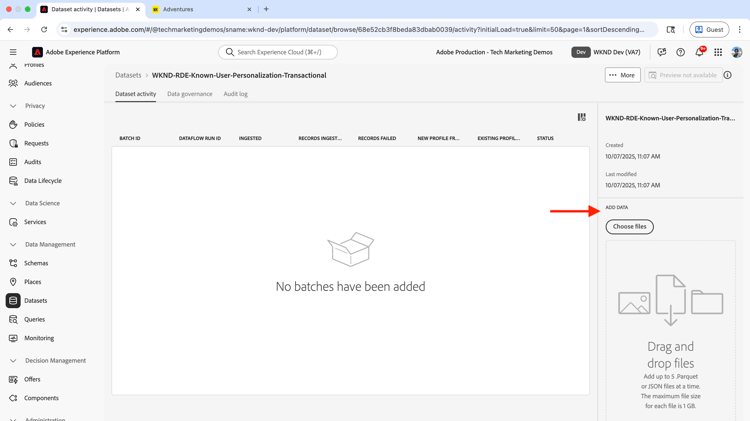Open the app switcher grid
The image size is (750, 421).
point(718,52)
